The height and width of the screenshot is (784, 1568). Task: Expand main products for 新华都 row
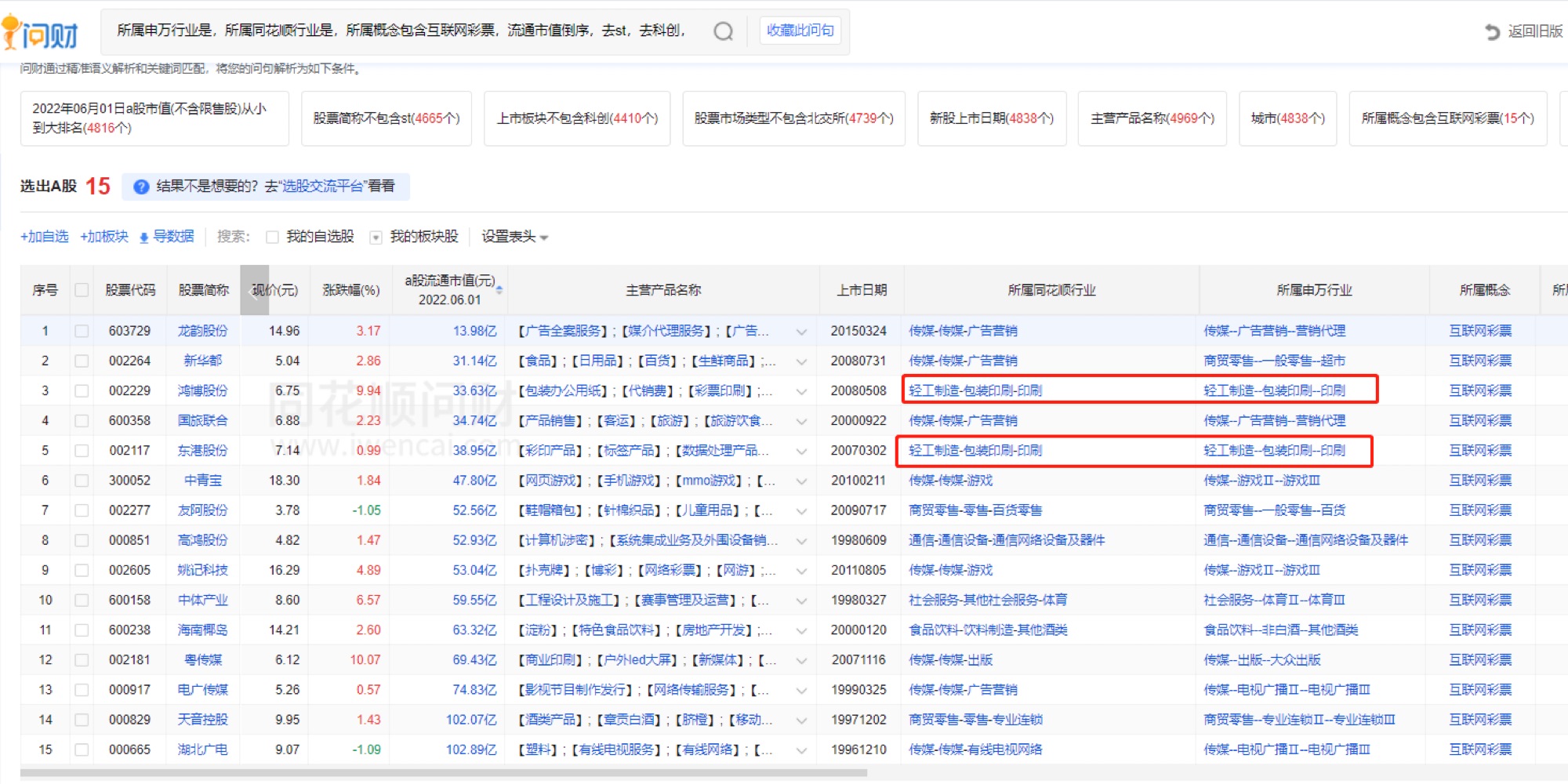801,361
